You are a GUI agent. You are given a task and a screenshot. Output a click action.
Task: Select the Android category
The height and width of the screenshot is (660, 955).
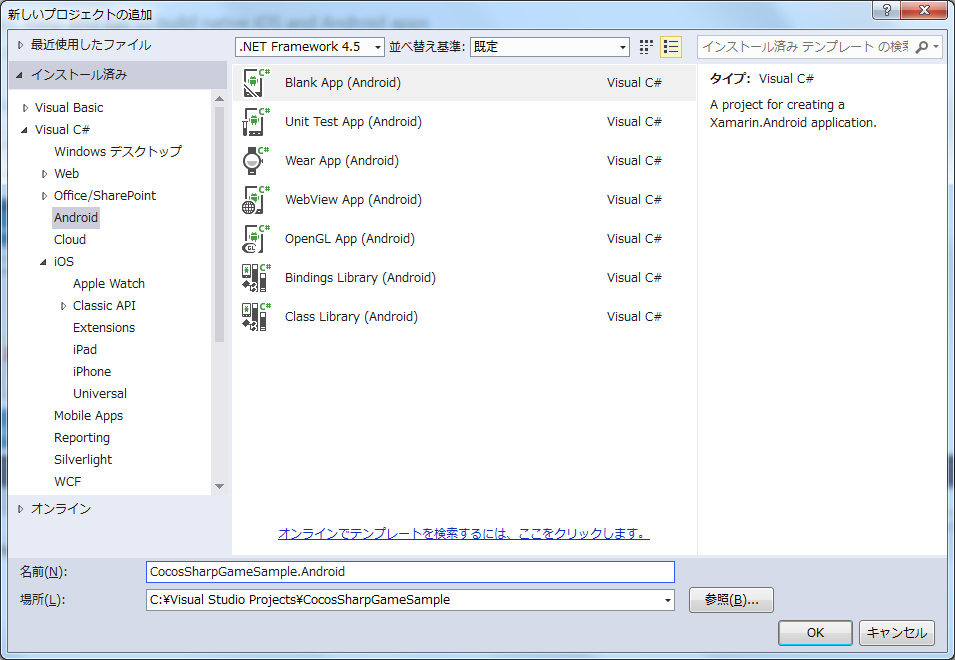click(x=76, y=218)
